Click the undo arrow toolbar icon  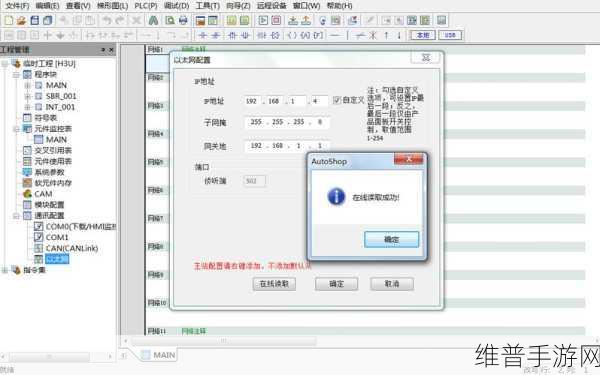coord(107,20)
